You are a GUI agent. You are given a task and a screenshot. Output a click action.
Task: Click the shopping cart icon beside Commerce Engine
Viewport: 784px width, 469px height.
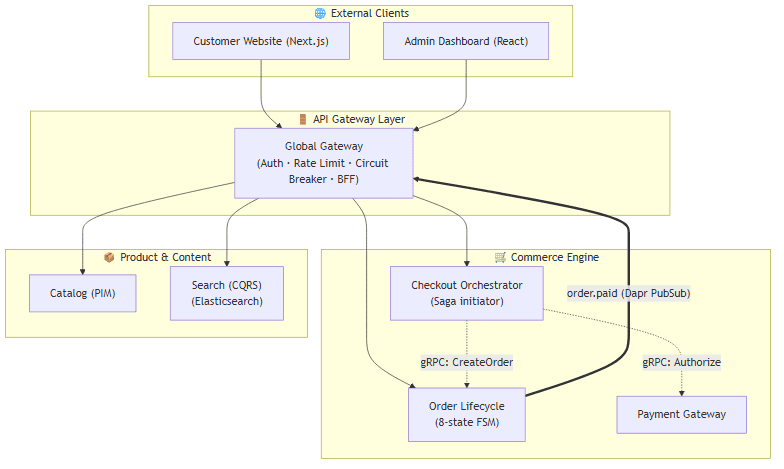(x=500, y=257)
